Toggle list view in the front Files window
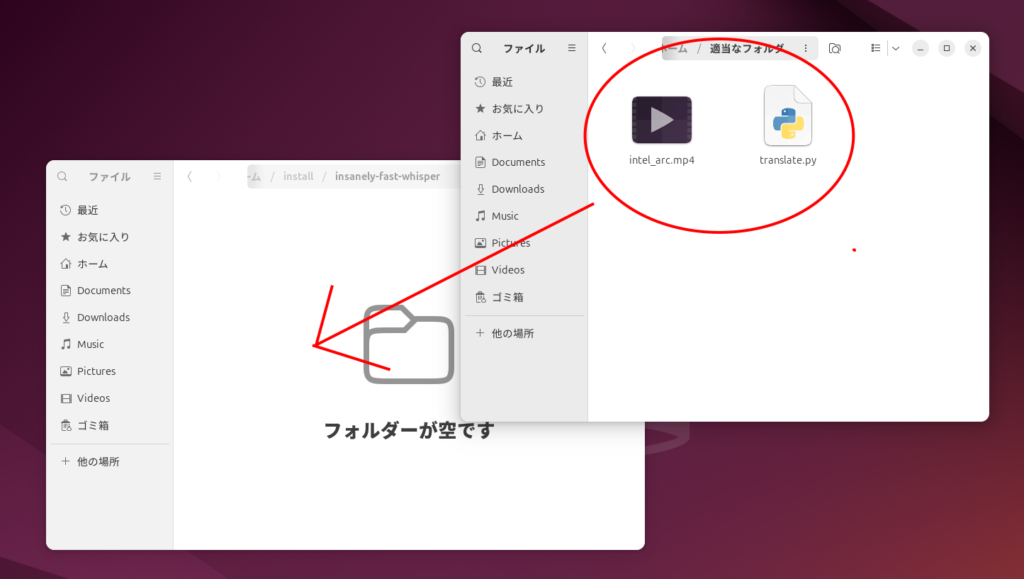This screenshot has width=1024, height=579. click(875, 48)
